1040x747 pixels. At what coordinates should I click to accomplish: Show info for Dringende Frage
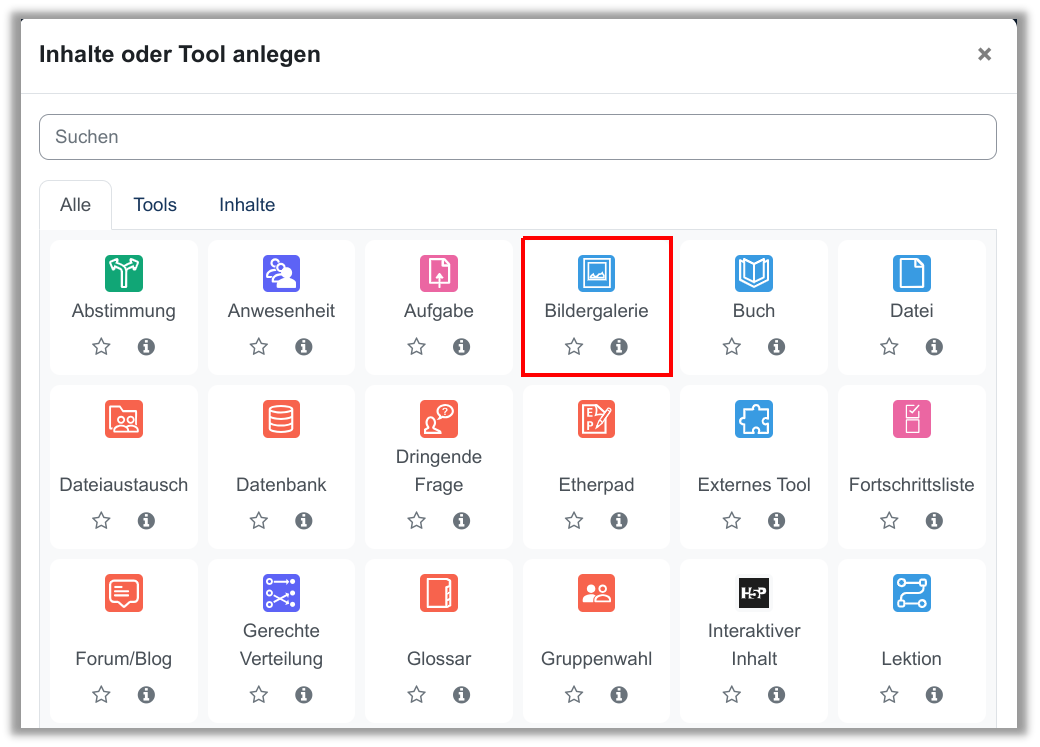click(x=462, y=521)
